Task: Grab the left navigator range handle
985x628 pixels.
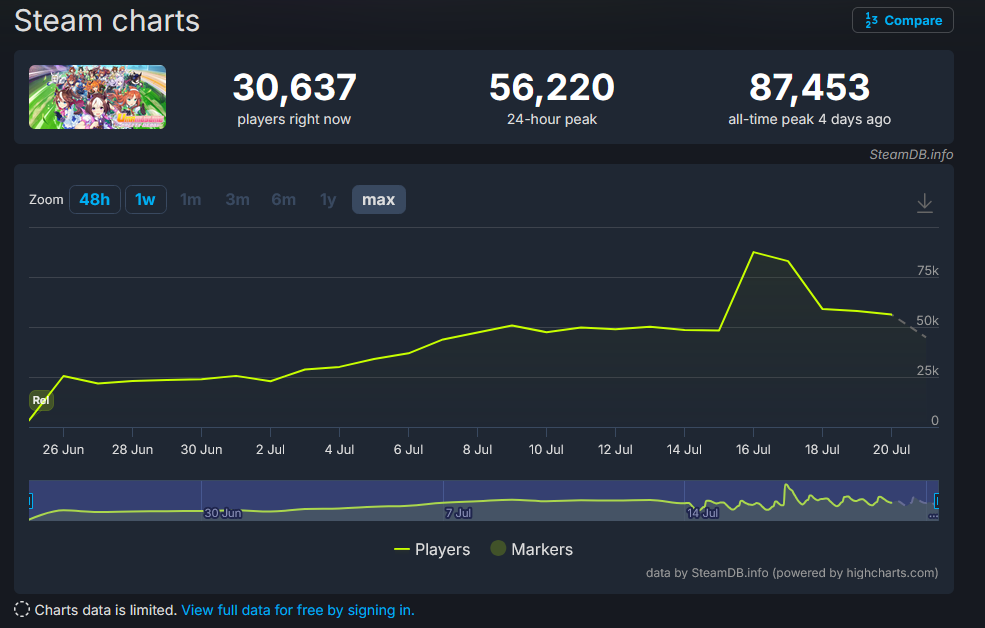Action: click(x=30, y=501)
